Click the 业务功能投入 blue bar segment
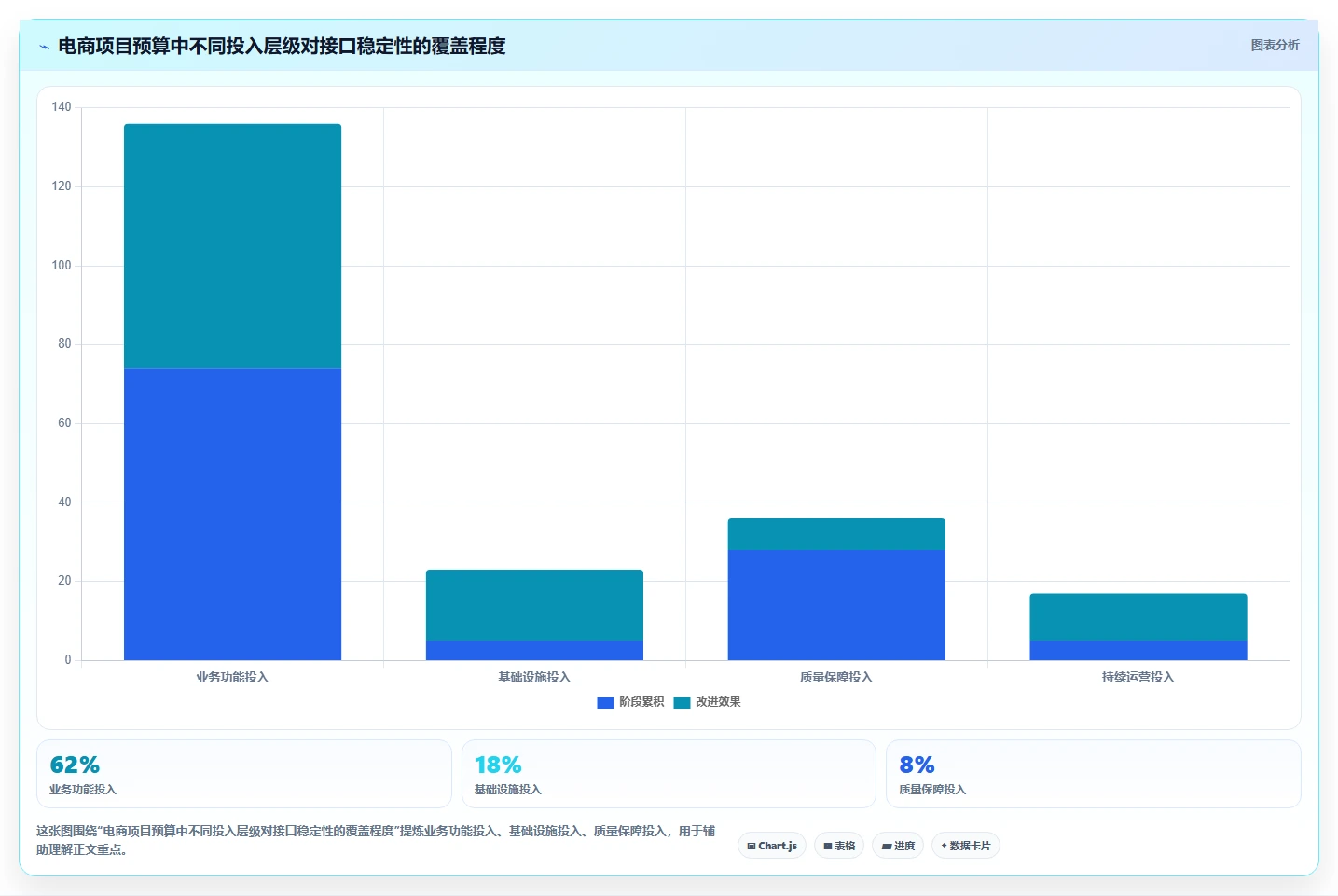This screenshot has width=1338, height=896. [232, 515]
